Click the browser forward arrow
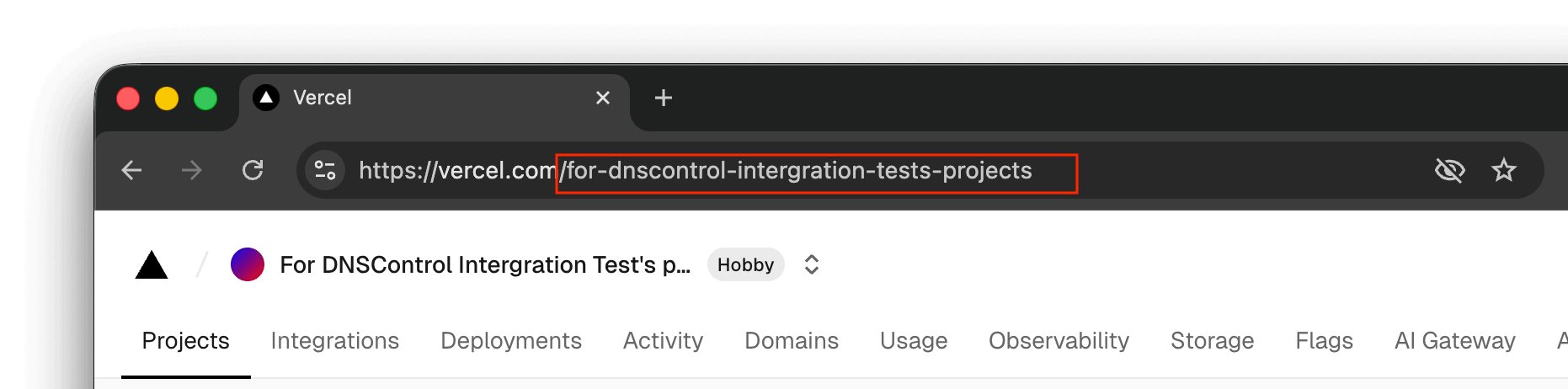1568x389 pixels. (x=192, y=171)
